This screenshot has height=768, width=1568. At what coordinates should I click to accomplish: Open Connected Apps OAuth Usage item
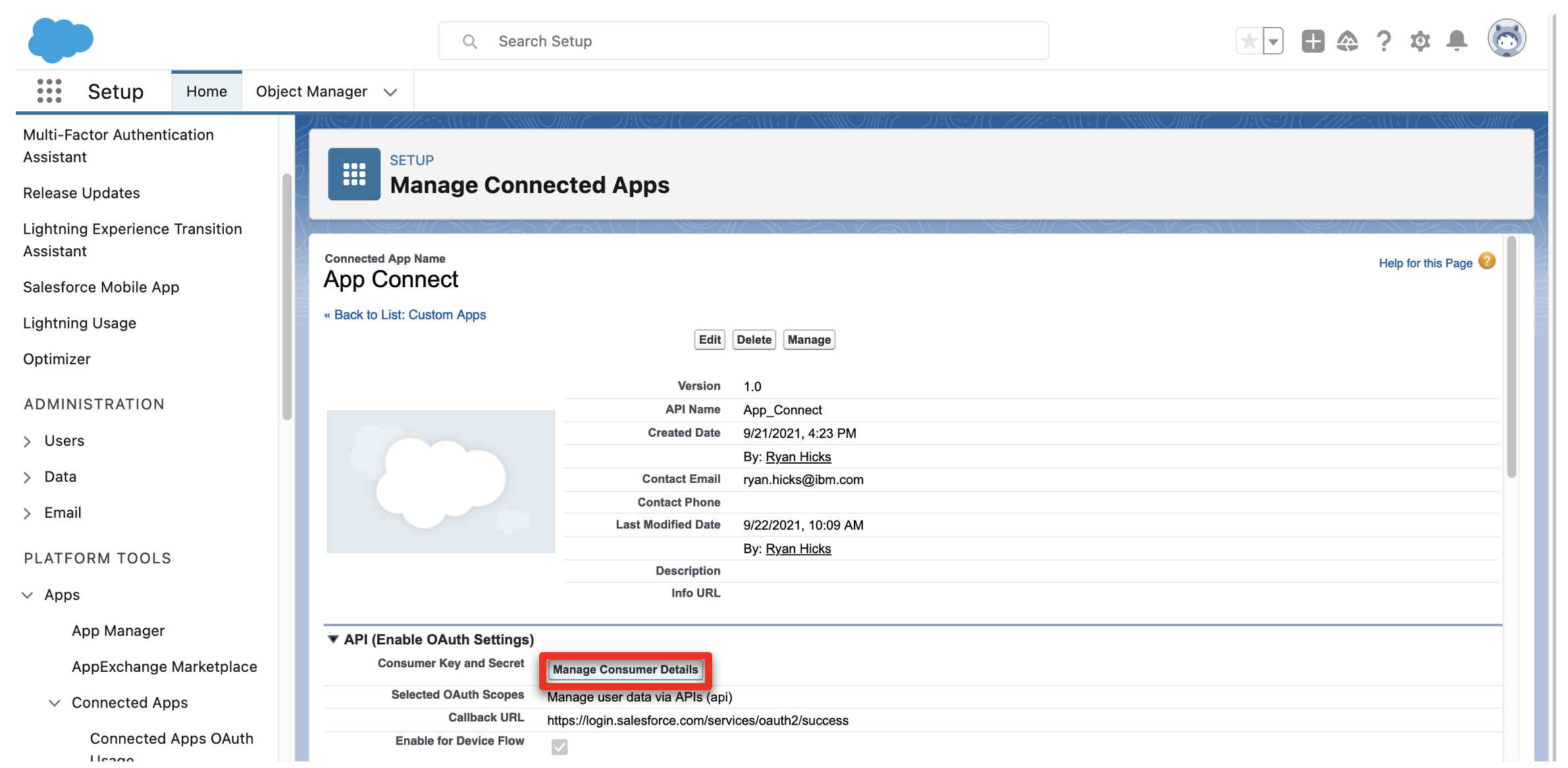[x=172, y=748]
